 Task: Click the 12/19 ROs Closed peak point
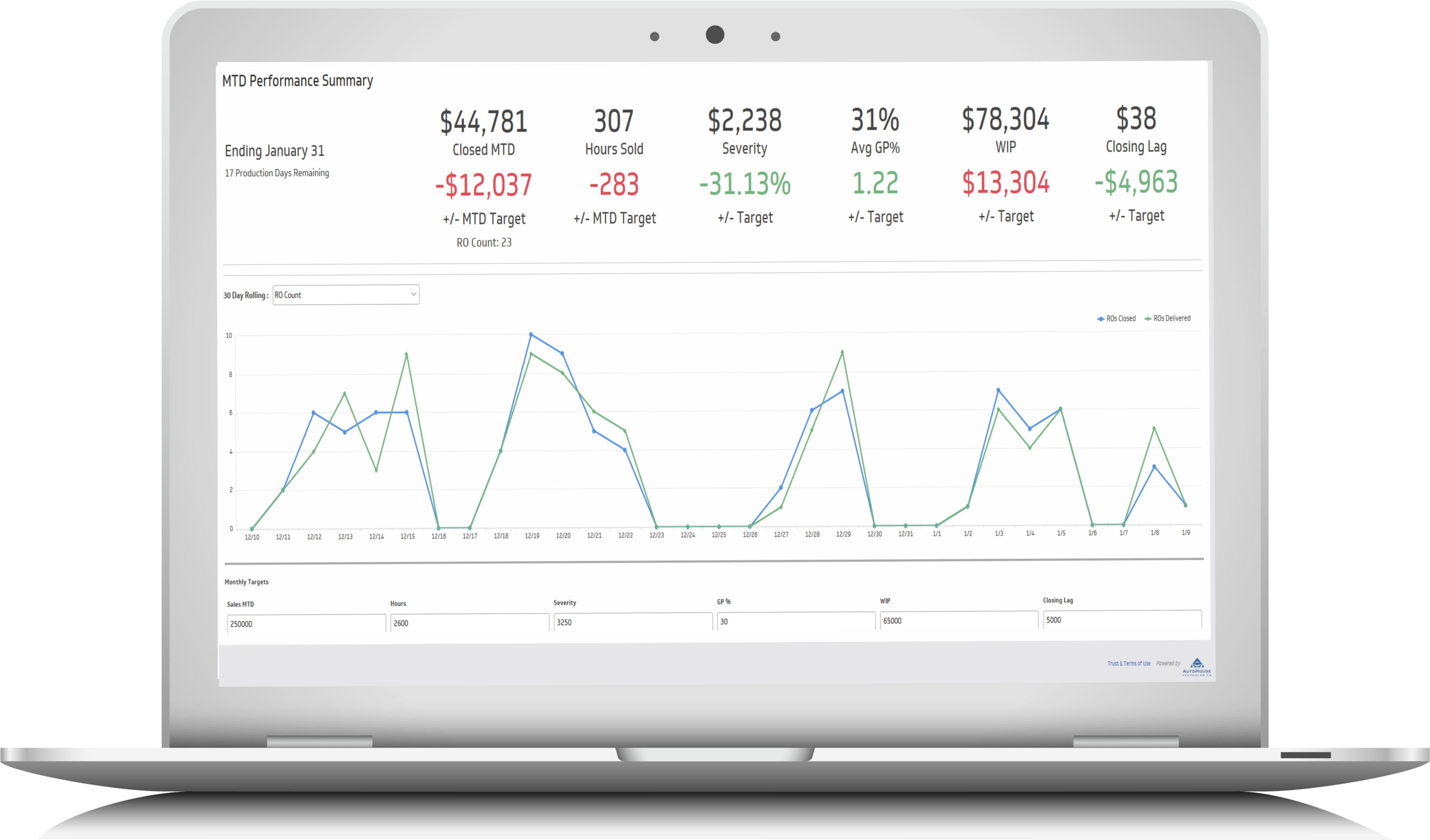pos(531,334)
